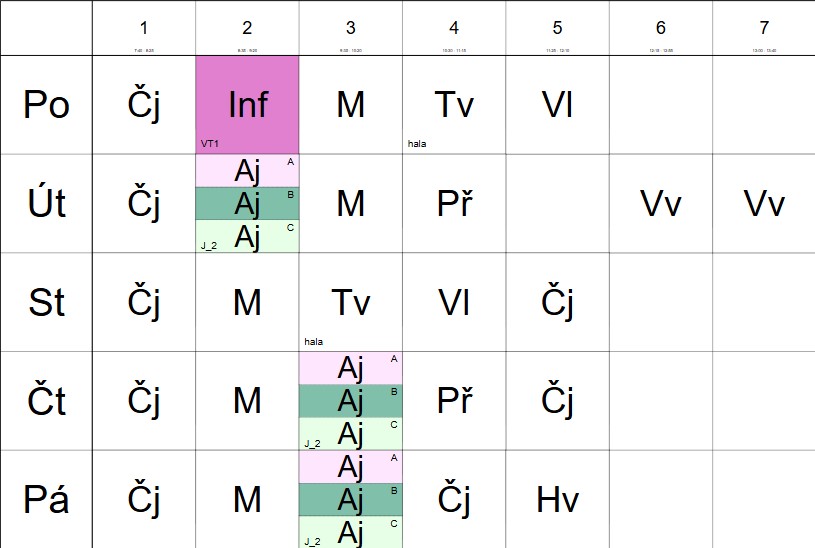Image resolution: width=815 pixels, height=548 pixels.
Task: Select Wednesday's Tv lesson in period 3
Action: click(x=350, y=302)
